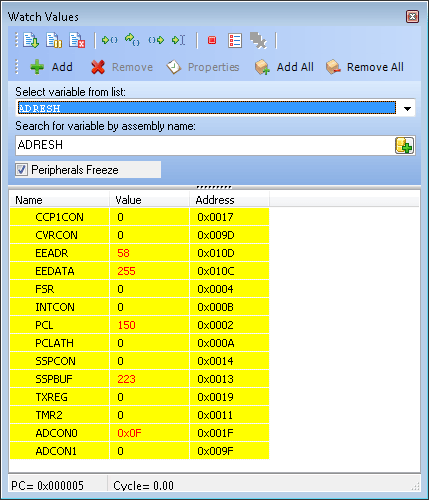This screenshot has width=429, height=500.
Task: Click the address 0x010D cell
Action: click(229, 253)
